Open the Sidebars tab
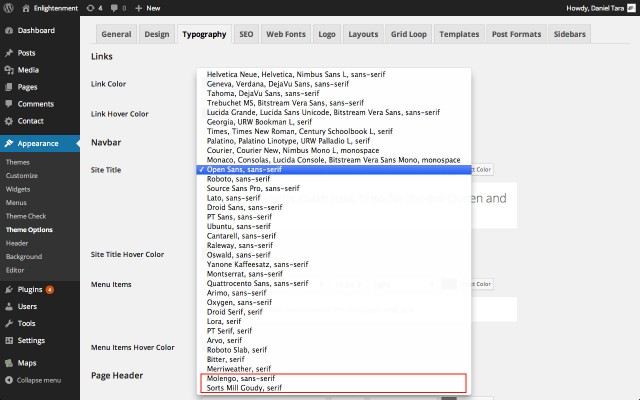 click(569, 34)
